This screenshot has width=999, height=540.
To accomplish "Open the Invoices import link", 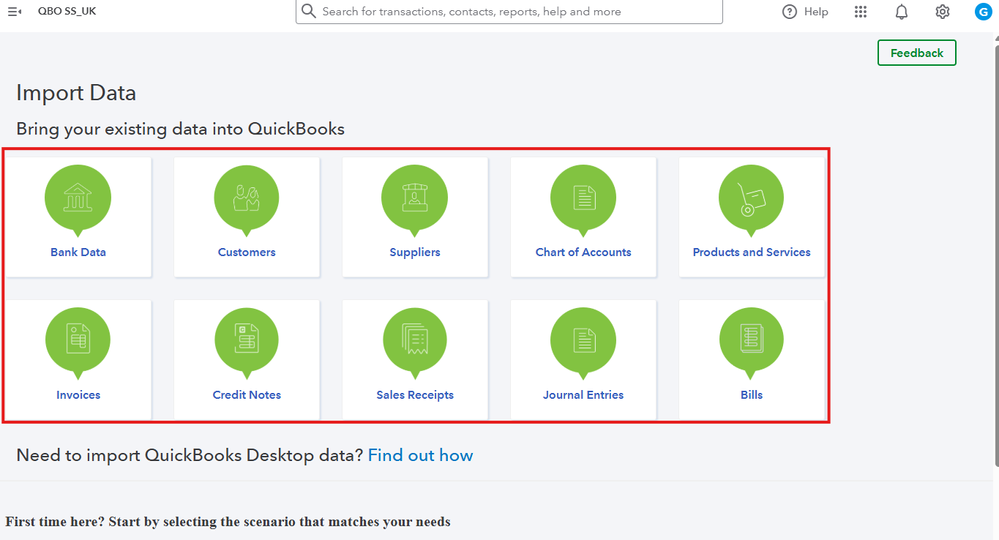I will point(78,395).
